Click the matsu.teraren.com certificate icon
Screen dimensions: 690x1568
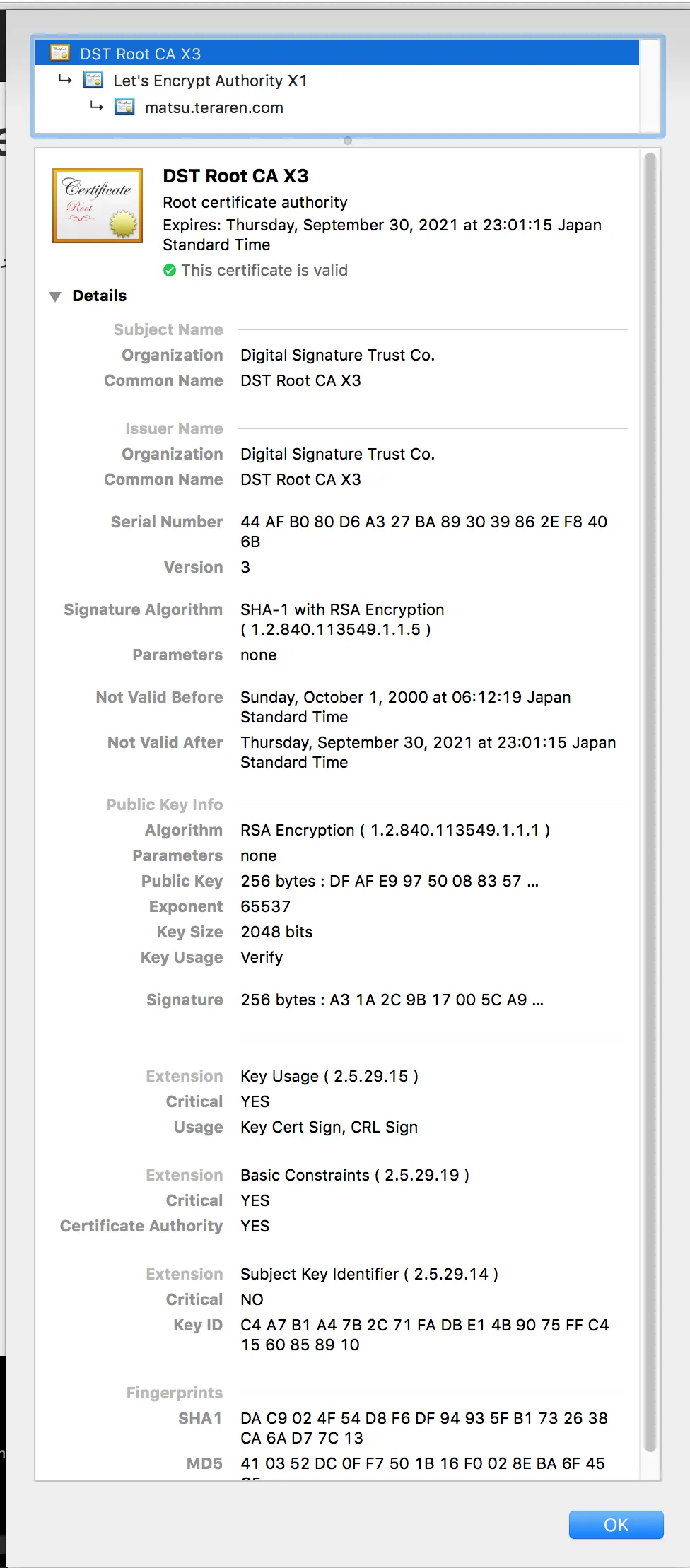tap(124, 107)
